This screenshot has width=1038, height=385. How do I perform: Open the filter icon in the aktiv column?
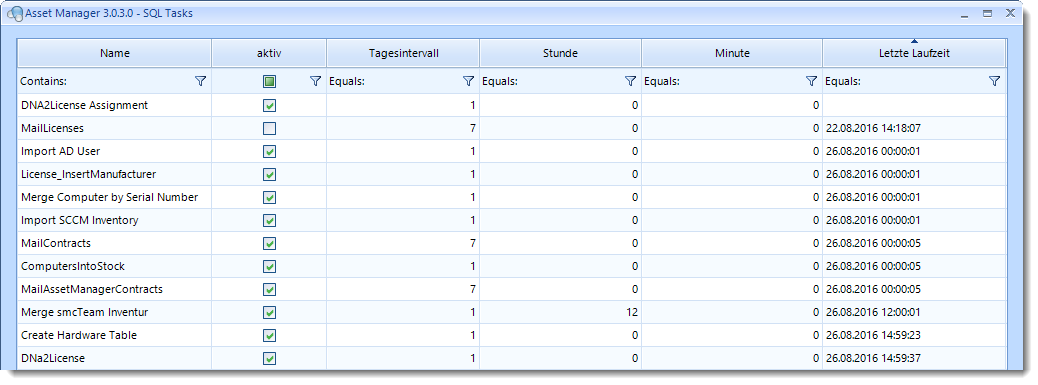point(316,81)
